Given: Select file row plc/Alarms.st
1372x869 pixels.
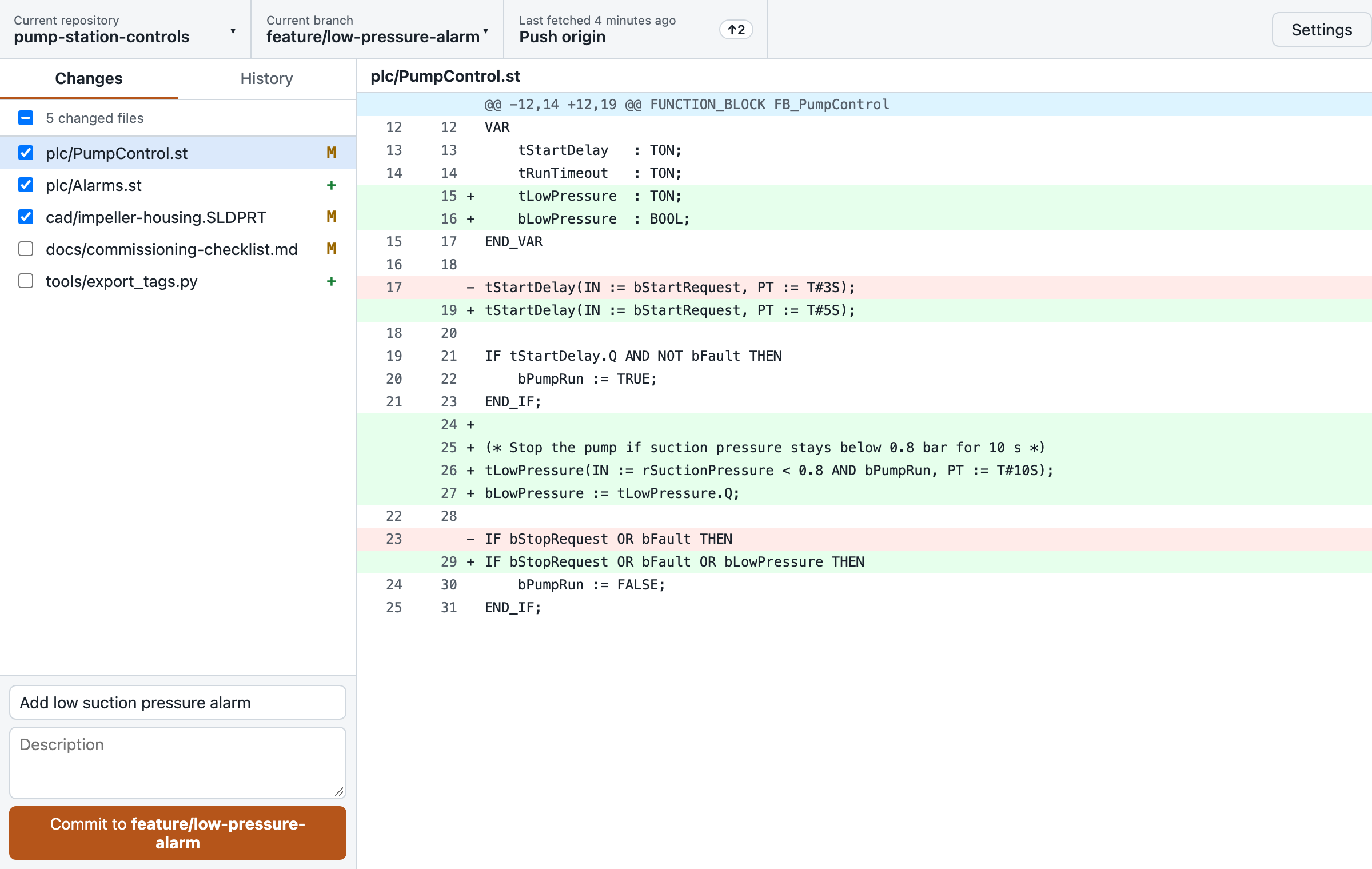Looking at the screenshot, I should tap(178, 185).
